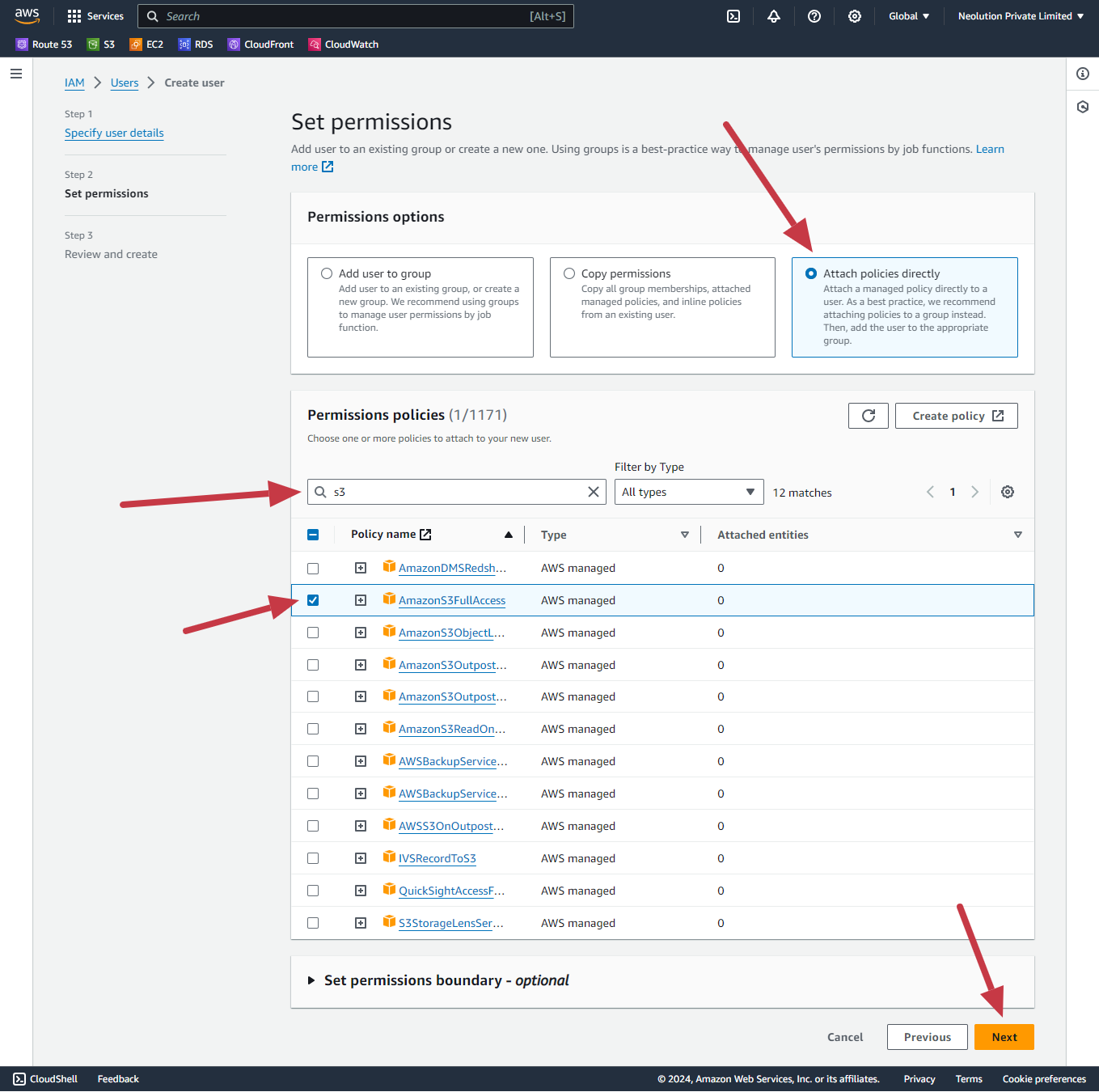Click the notifications bell icon
Image resolution: width=1099 pixels, height=1092 pixels.
[774, 16]
